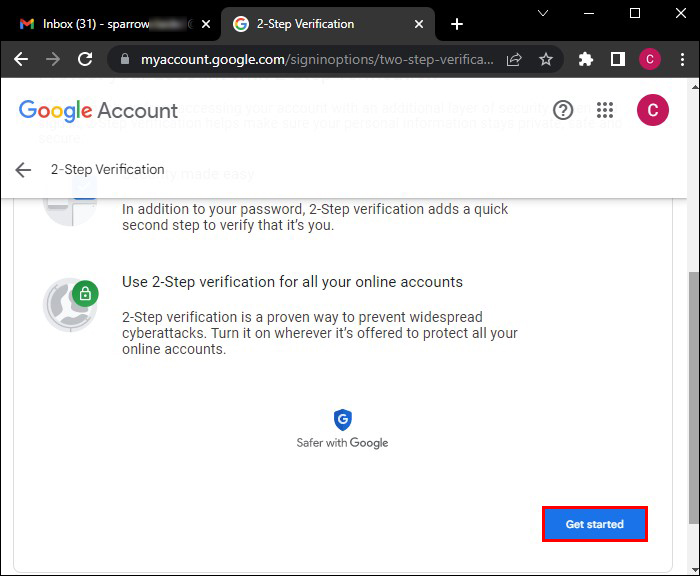Click the Get started button
Viewport: 700px width, 576px height.
pyautogui.click(x=595, y=524)
